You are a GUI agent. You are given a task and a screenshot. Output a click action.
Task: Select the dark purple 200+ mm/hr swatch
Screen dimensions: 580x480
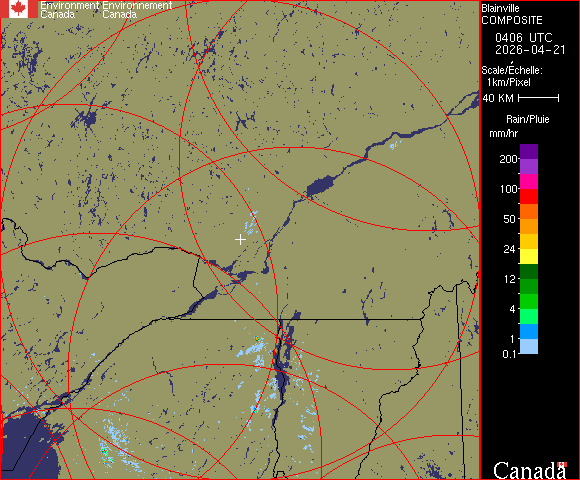pos(529,152)
